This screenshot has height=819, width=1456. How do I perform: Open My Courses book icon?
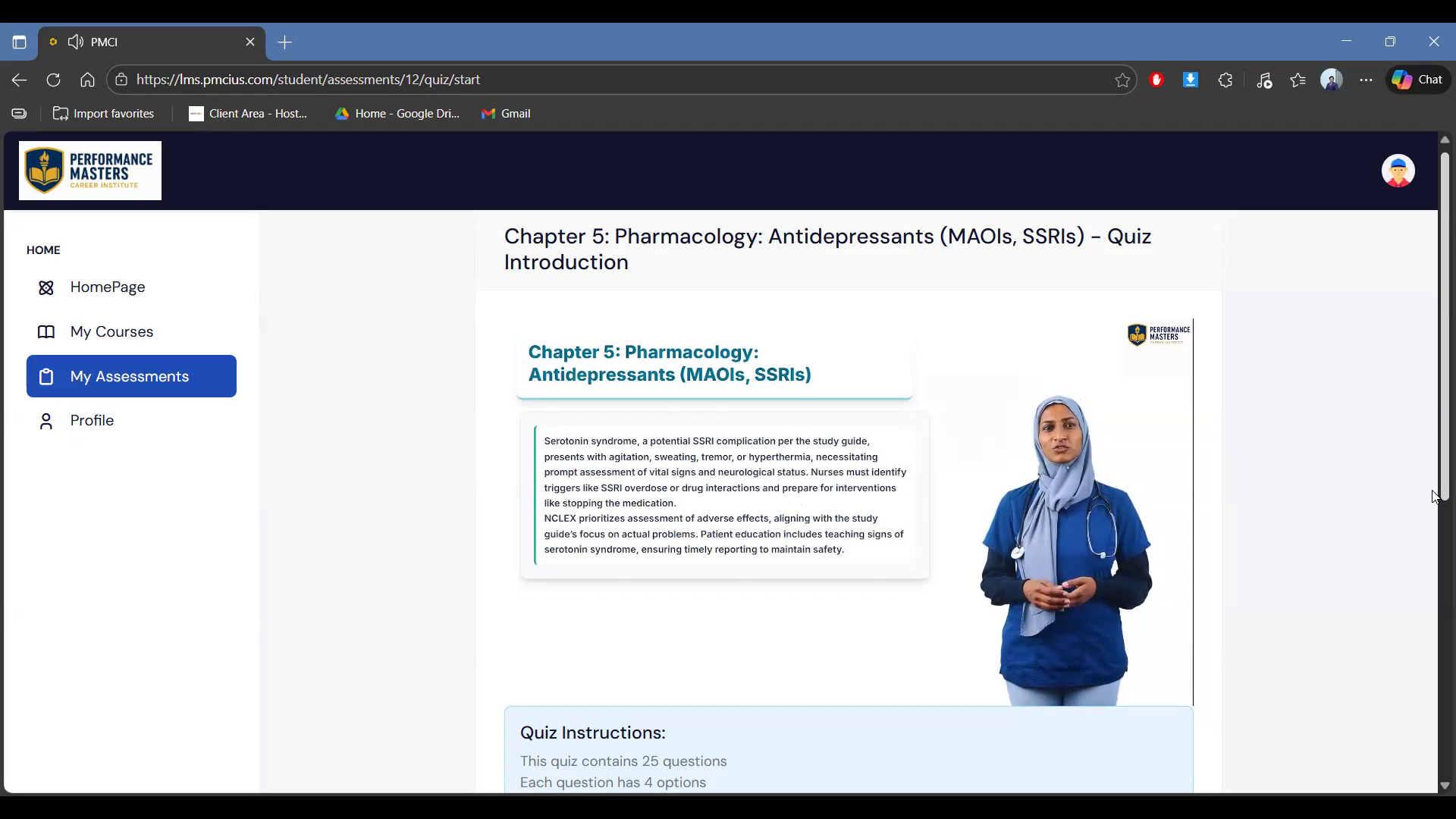coord(46,332)
